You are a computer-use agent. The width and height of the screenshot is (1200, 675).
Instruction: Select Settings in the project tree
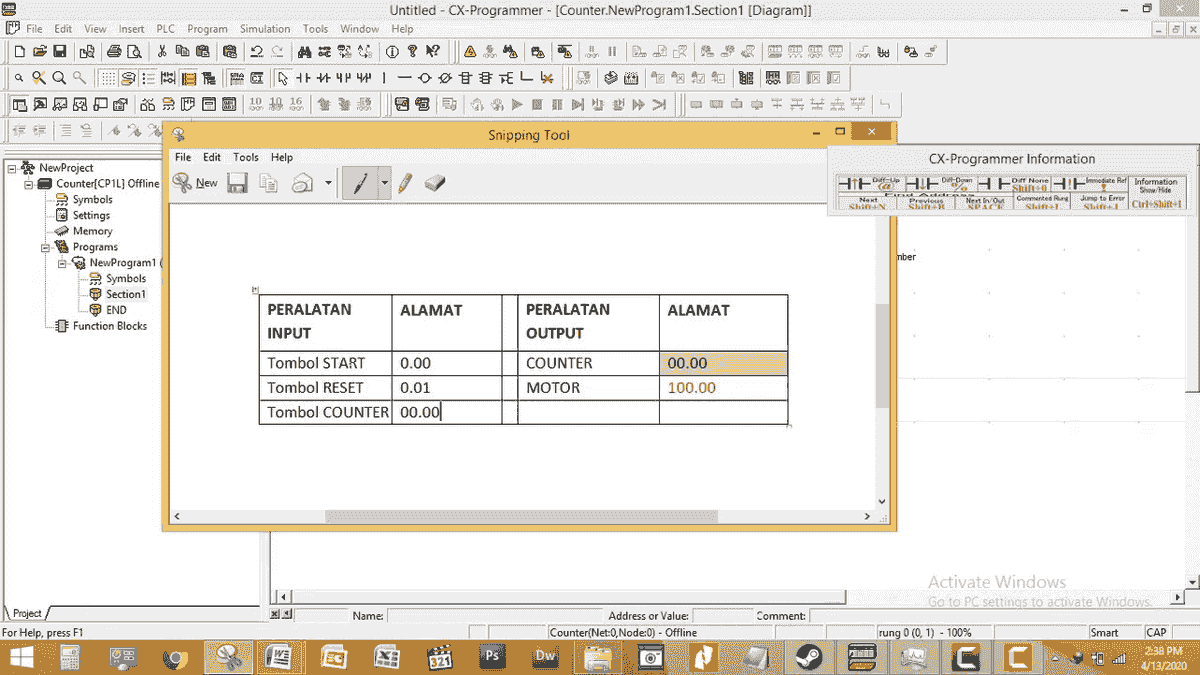point(91,216)
